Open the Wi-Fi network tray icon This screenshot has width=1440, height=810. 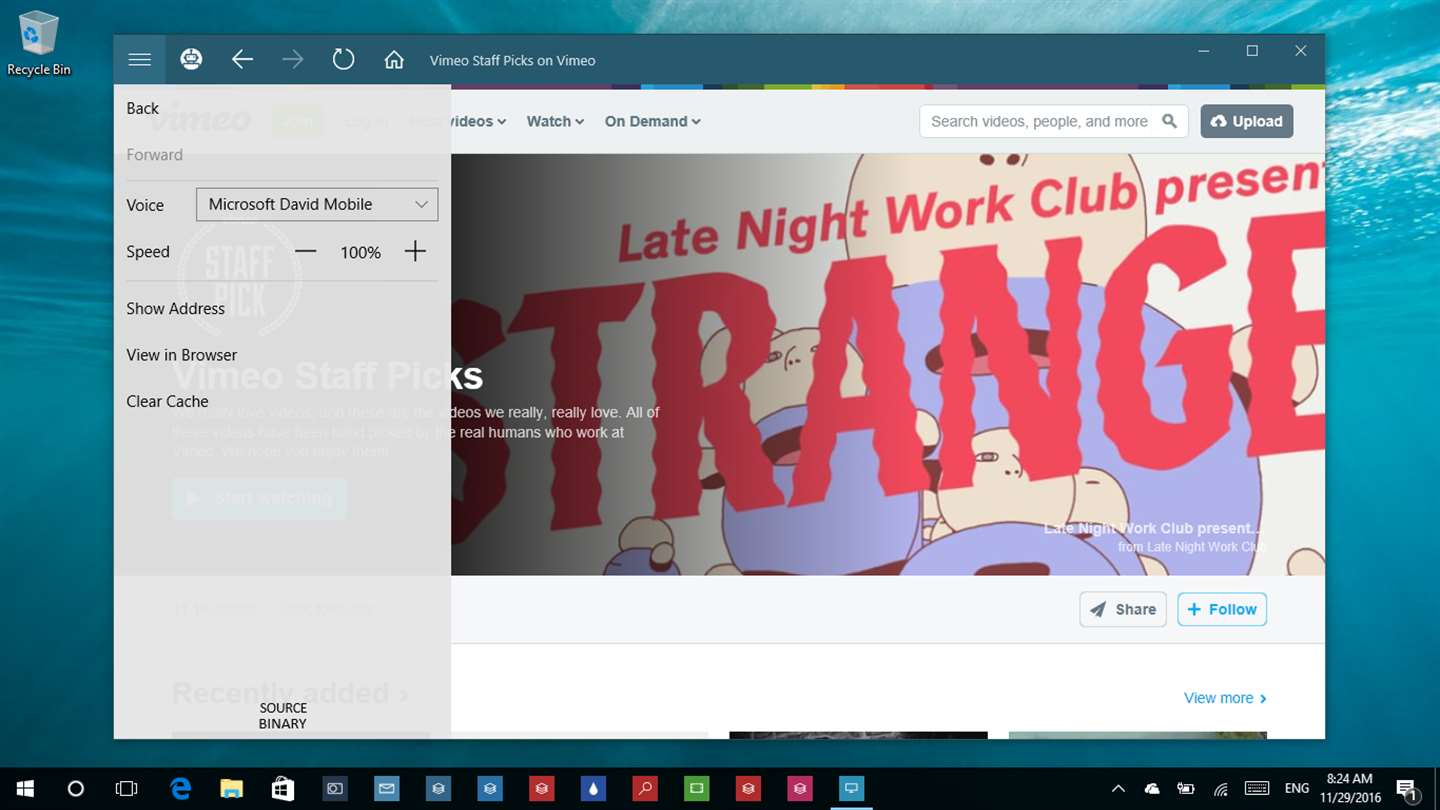coord(1220,789)
